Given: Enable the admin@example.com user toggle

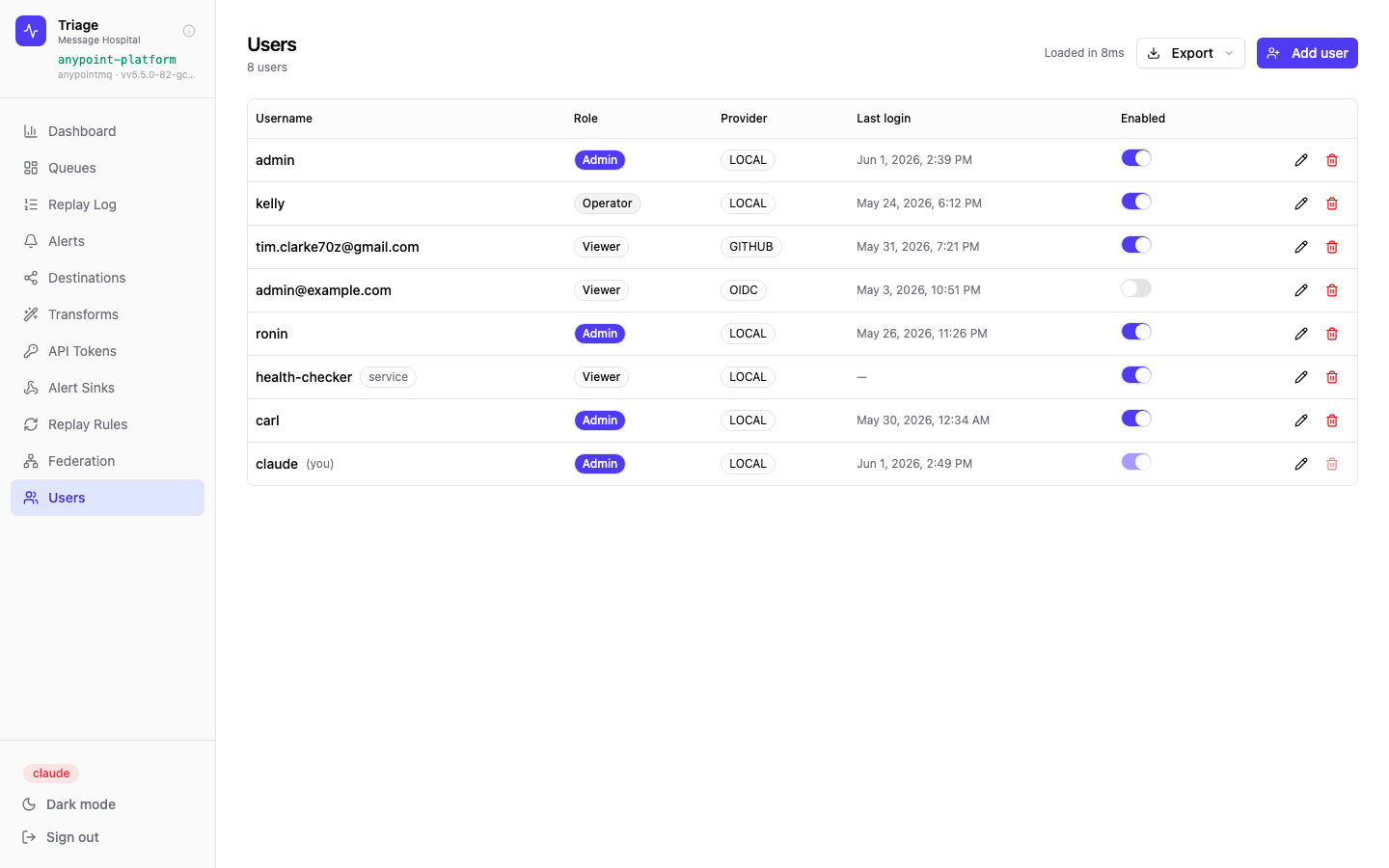Looking at the screenshot, I should (1136, 288).
